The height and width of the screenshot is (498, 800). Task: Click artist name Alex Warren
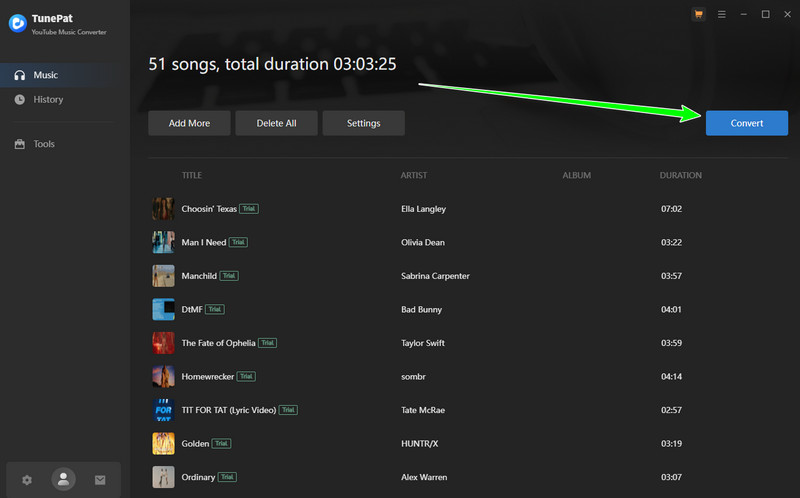(424, 477)
